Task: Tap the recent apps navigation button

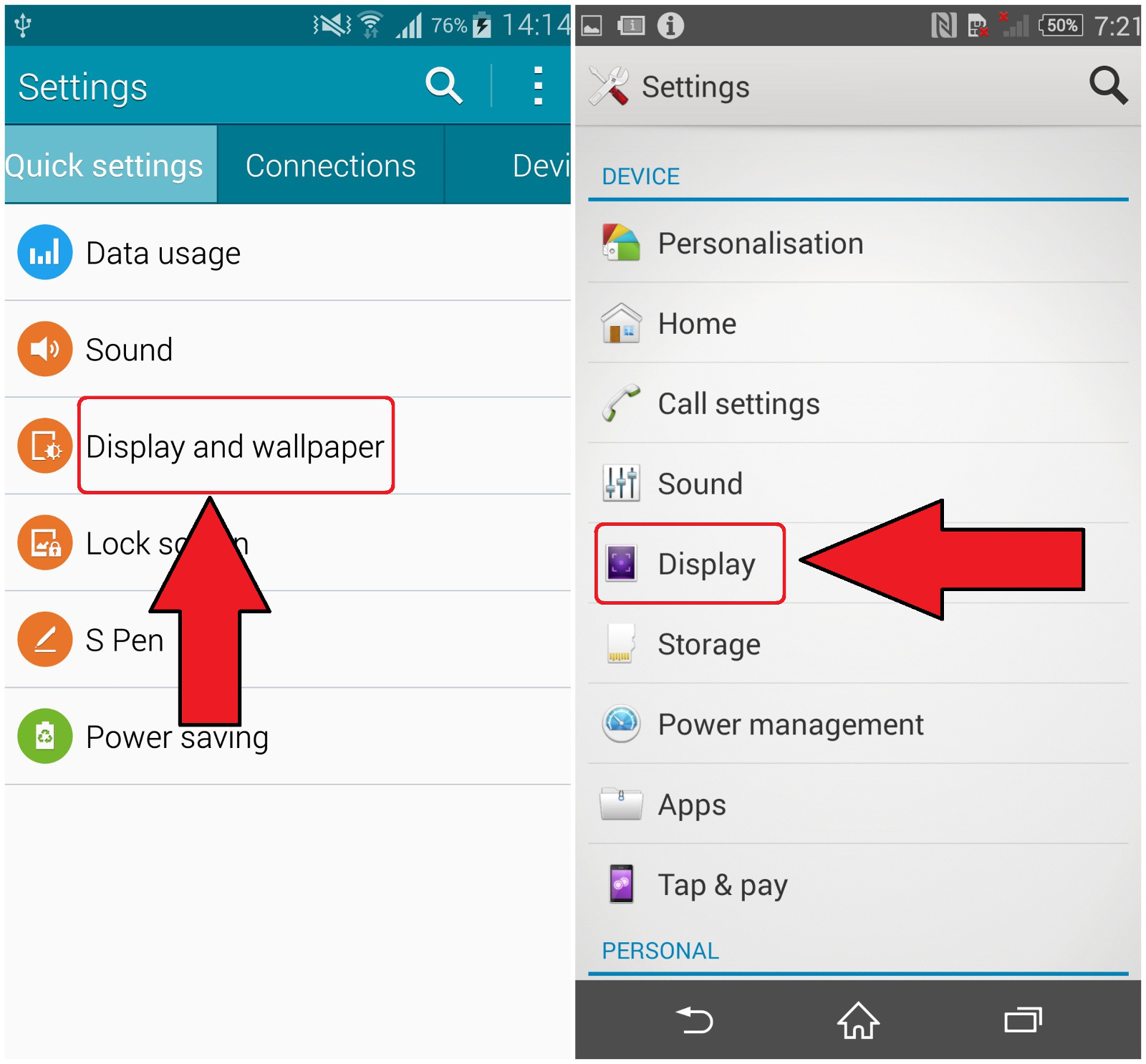Action: pos(1023,1020)
